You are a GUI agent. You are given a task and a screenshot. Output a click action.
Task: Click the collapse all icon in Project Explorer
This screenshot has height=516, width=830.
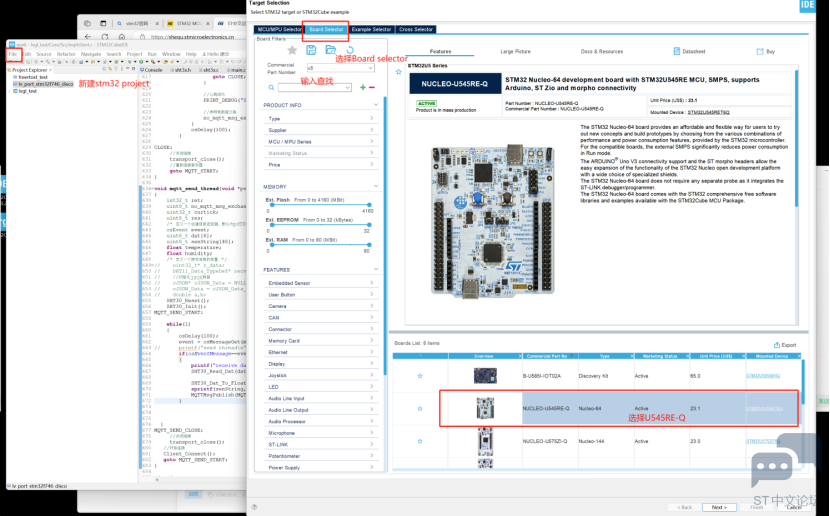[105, 69]
